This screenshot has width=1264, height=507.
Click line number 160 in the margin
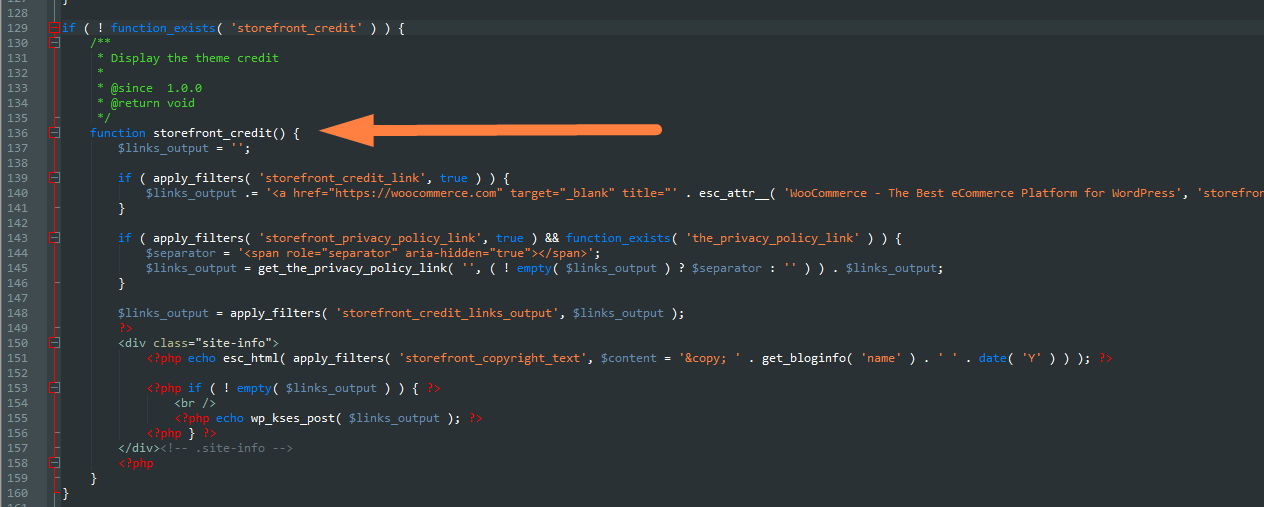[x=17, y=493]
